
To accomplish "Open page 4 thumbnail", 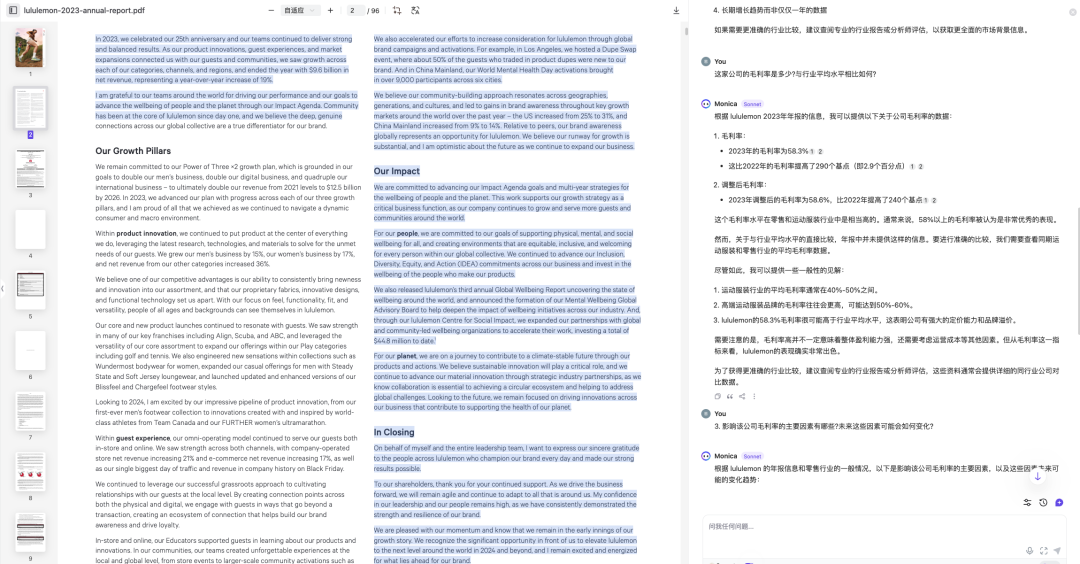I will point(30,229).
